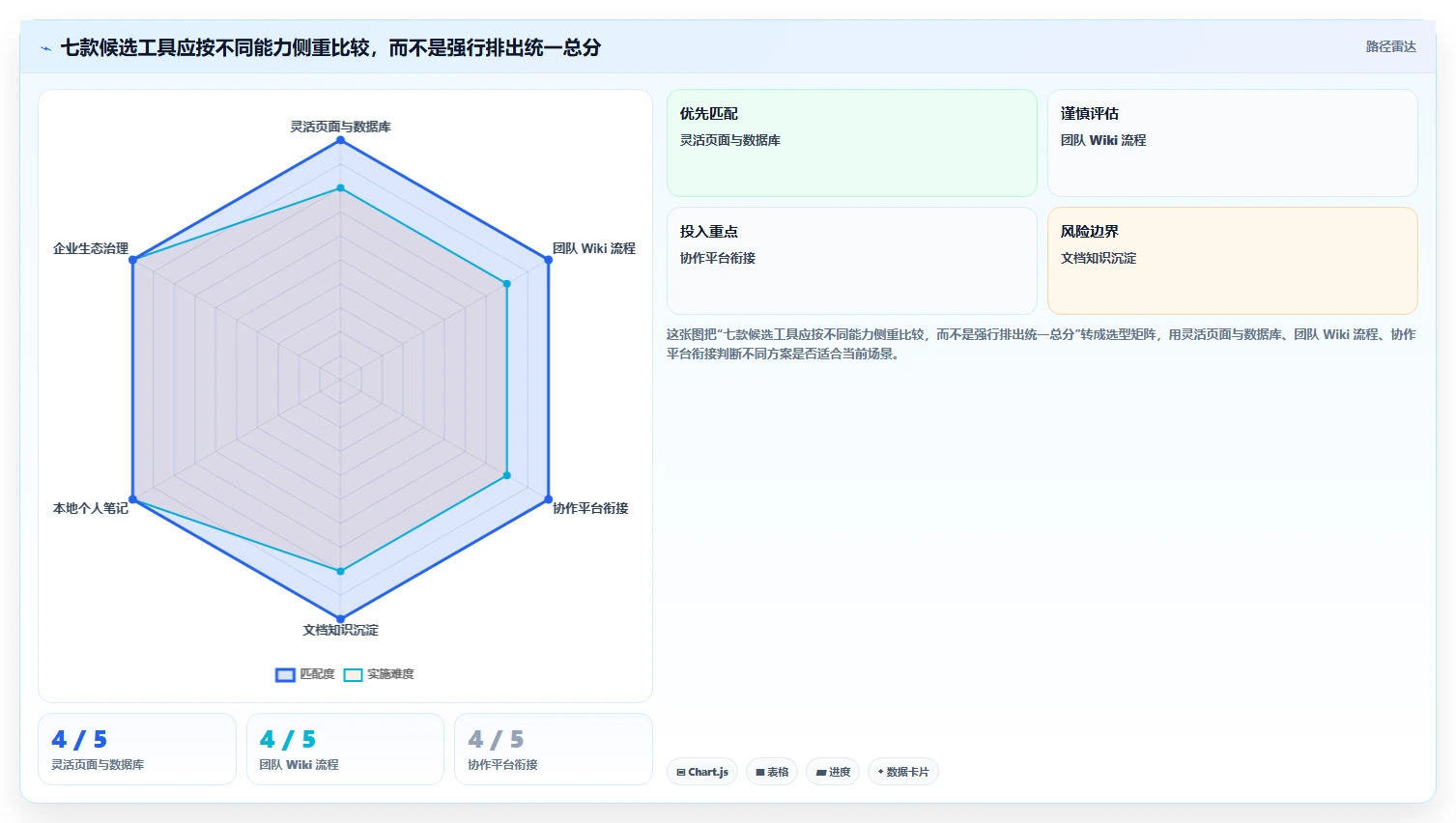Click the blue 匹配度 point at 团队 Wiki 流程 vertex
This screenshot has width=1456, height=823.
(548, 260)
